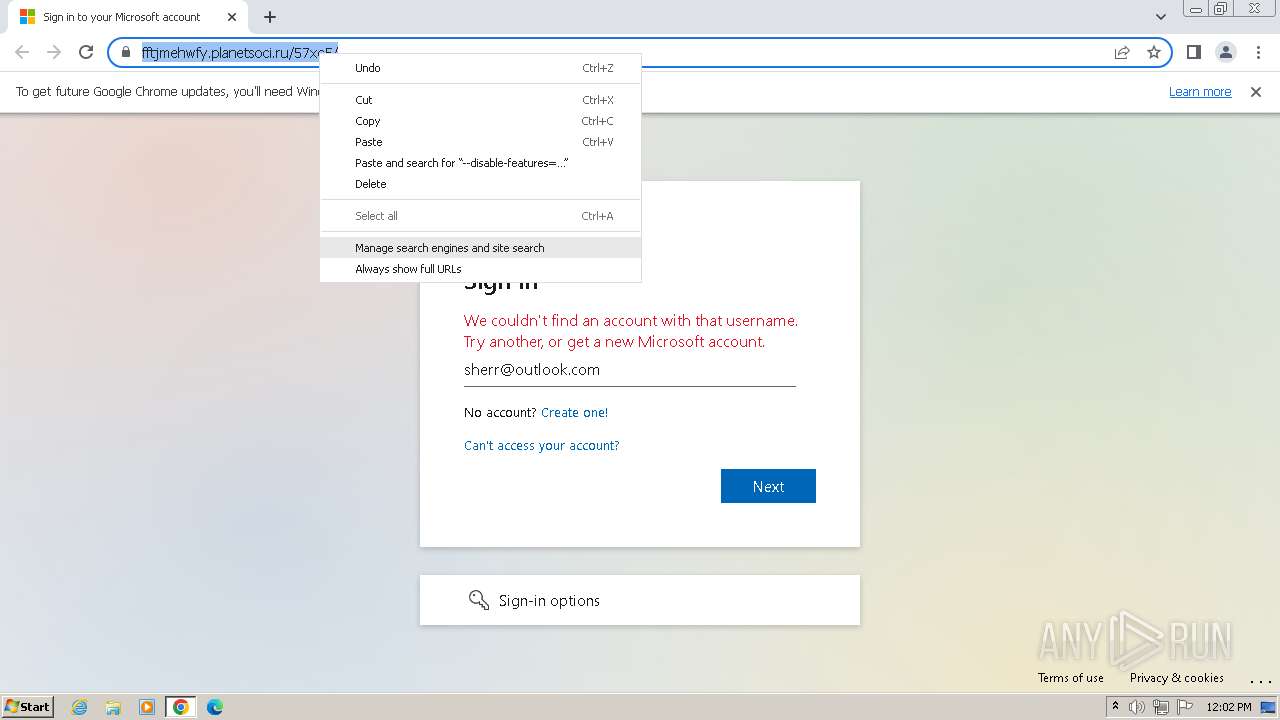The height and width of the screenshot is (720, 1280).
Task: Open the Chrome three-dot menu
Action: tap(1257, 52)
